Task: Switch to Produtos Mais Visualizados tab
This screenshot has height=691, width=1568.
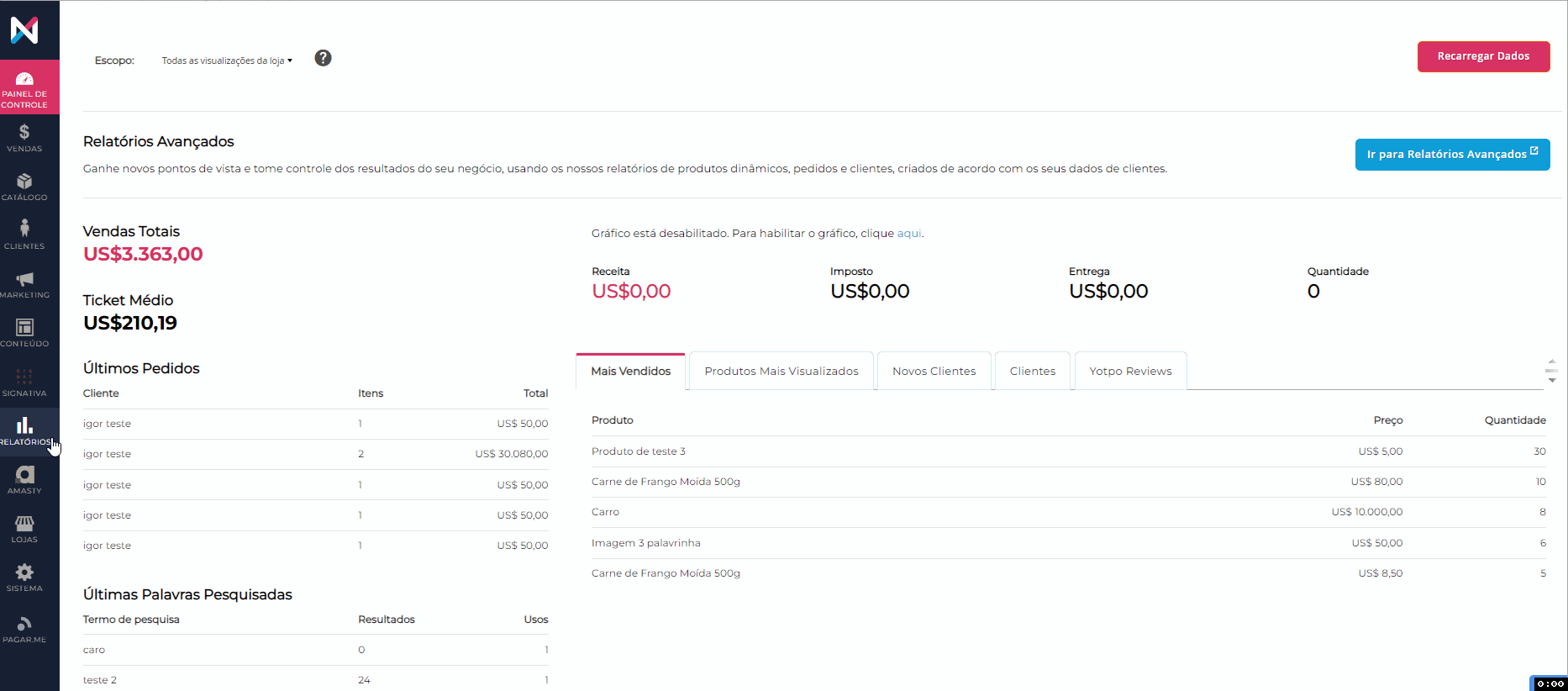Action: (x=781, y=372)
